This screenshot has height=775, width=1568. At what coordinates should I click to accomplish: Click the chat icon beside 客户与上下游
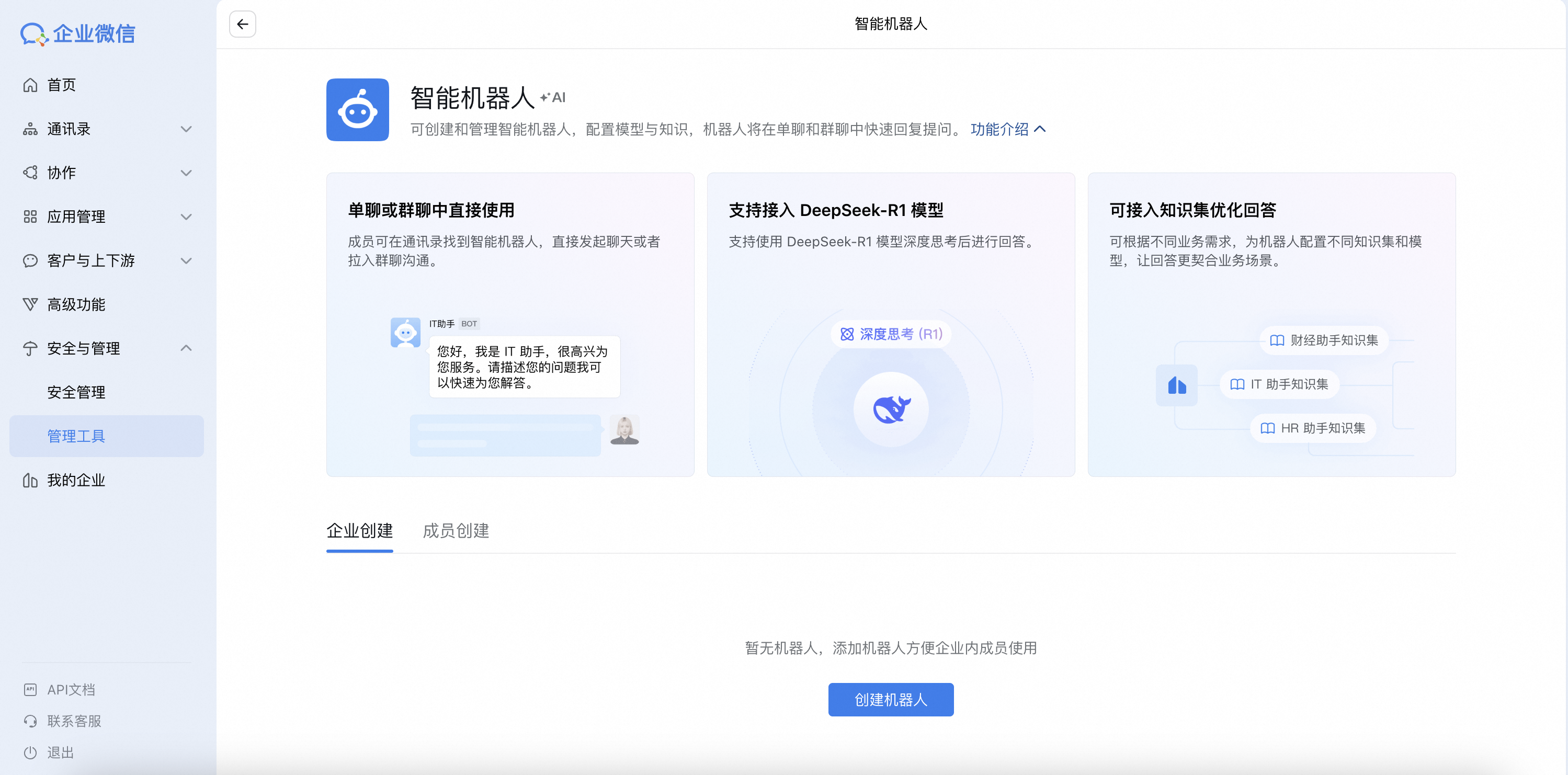pos(30,260)
